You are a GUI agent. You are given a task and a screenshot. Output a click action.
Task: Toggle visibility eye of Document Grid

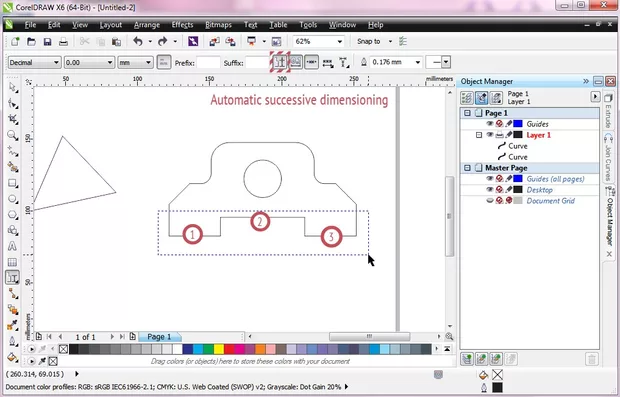[490, 200]
